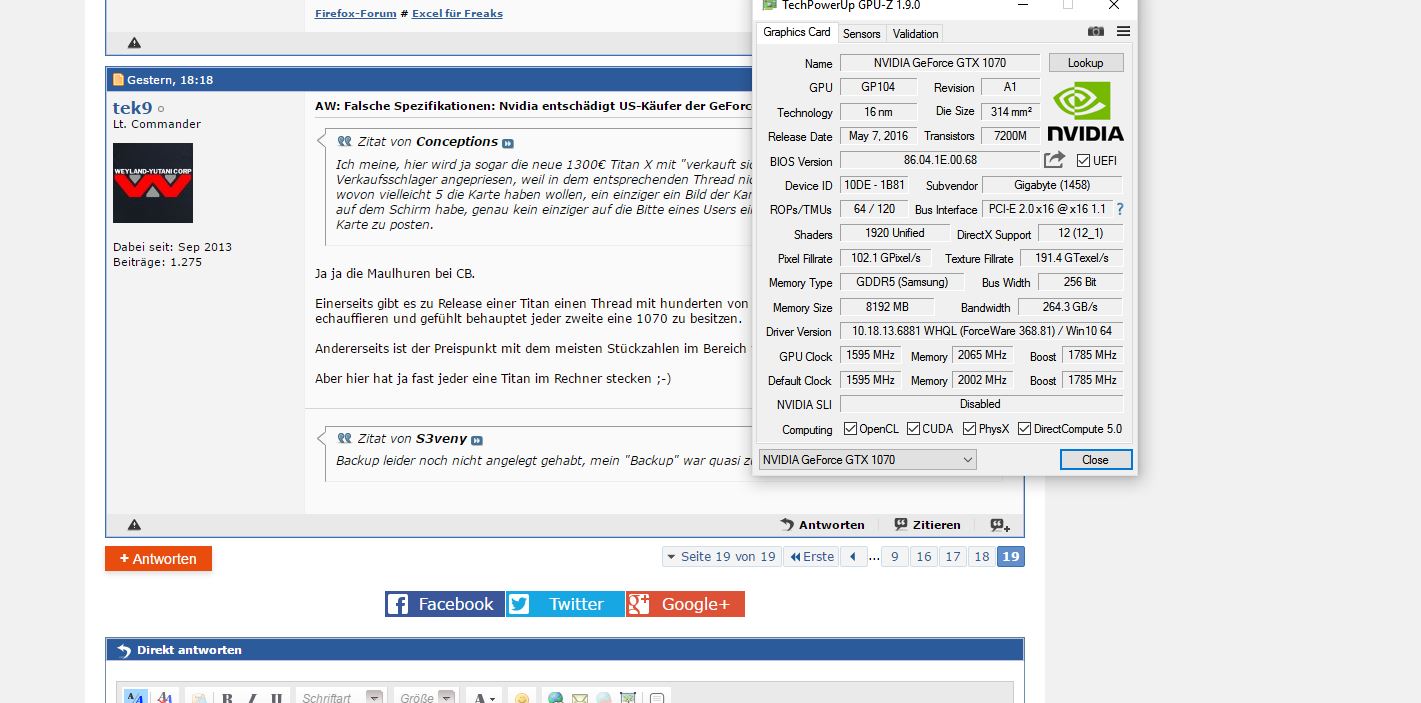The height and width of the screenshot is (703, 1421).
Task: Click the Lookup button in GPU-Z
Action: pyautogui.click(x=1085, y=63)
